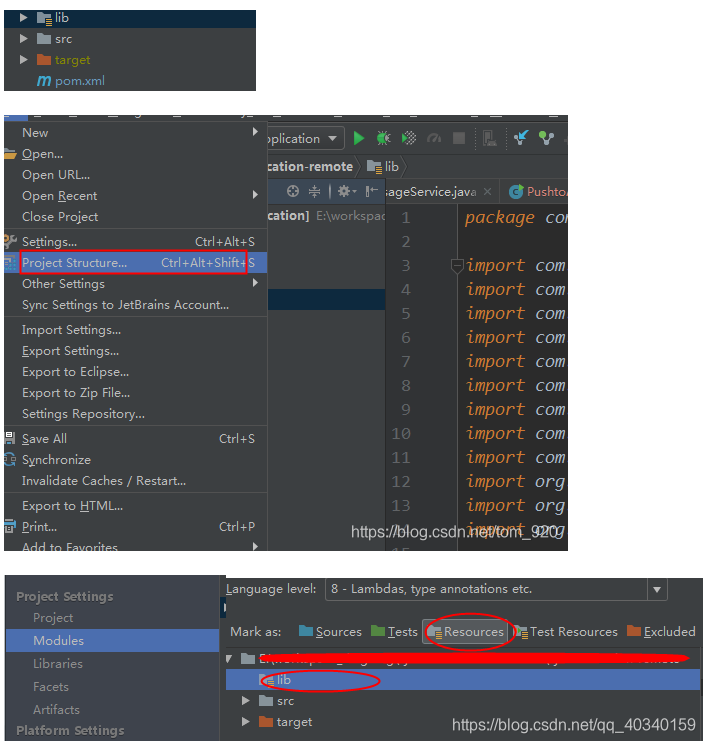
Task: Choose Export Settings...
Action: click(x=136, y=351)
